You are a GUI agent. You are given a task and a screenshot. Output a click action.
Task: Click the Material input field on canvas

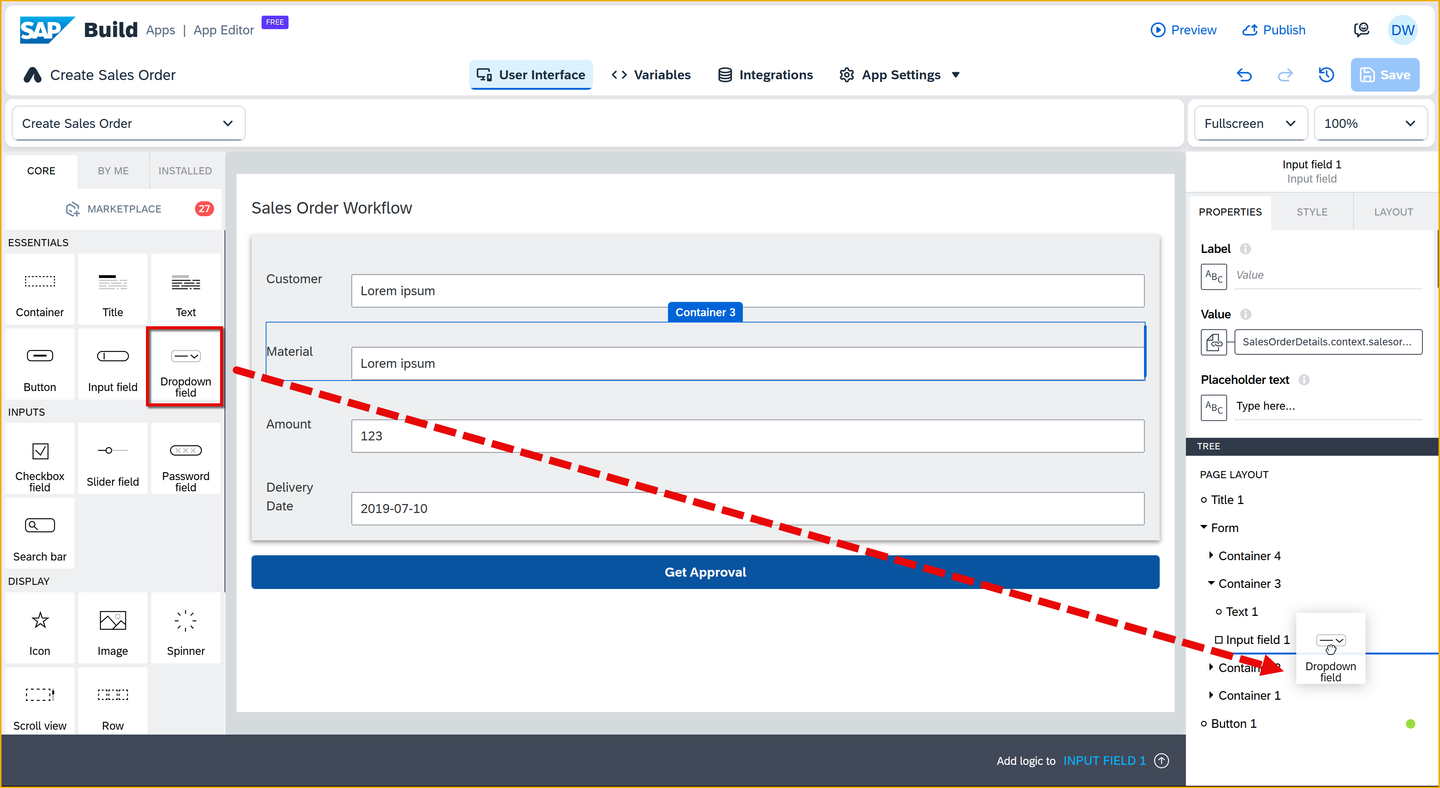748,363
